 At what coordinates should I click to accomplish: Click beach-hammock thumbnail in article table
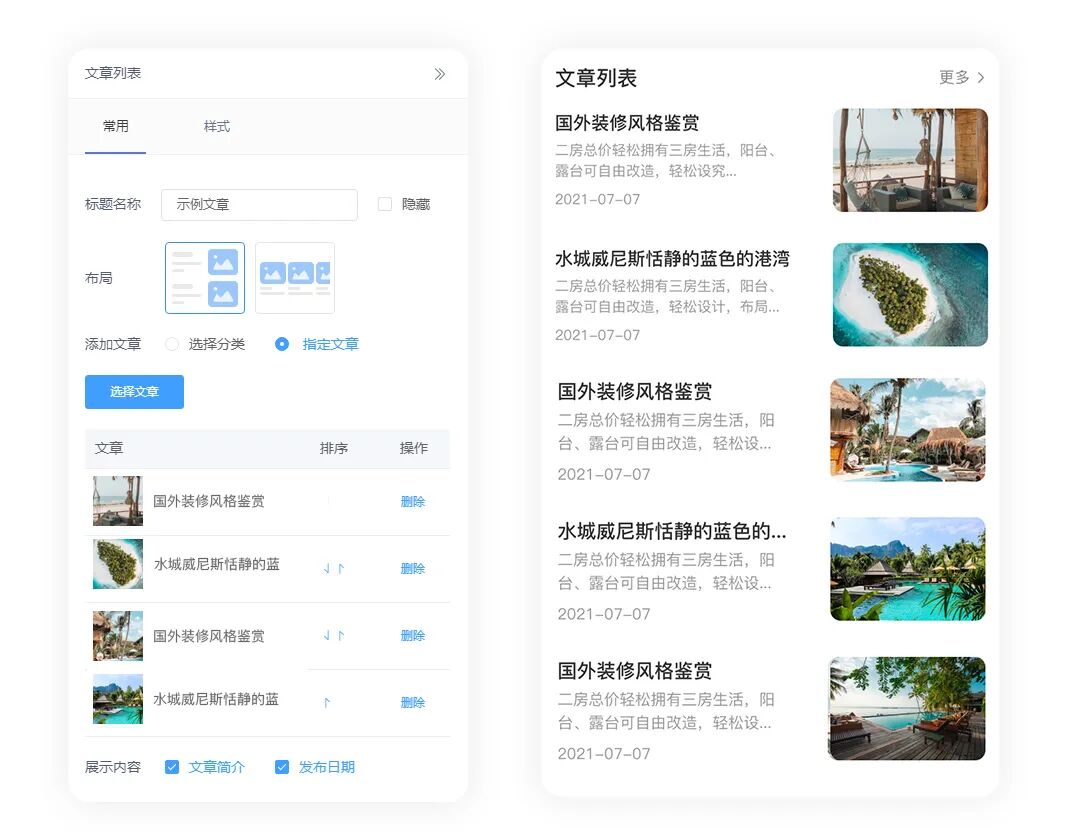[x=118, y=501]
